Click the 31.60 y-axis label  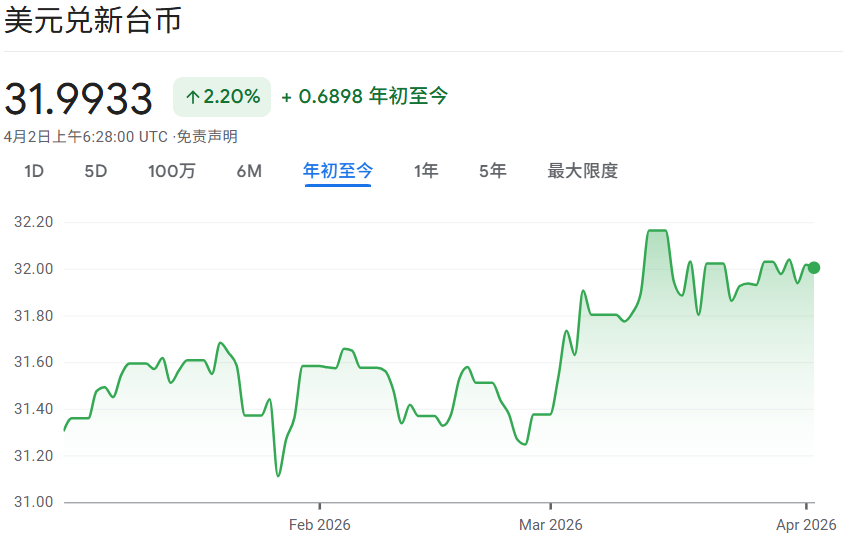33,362
